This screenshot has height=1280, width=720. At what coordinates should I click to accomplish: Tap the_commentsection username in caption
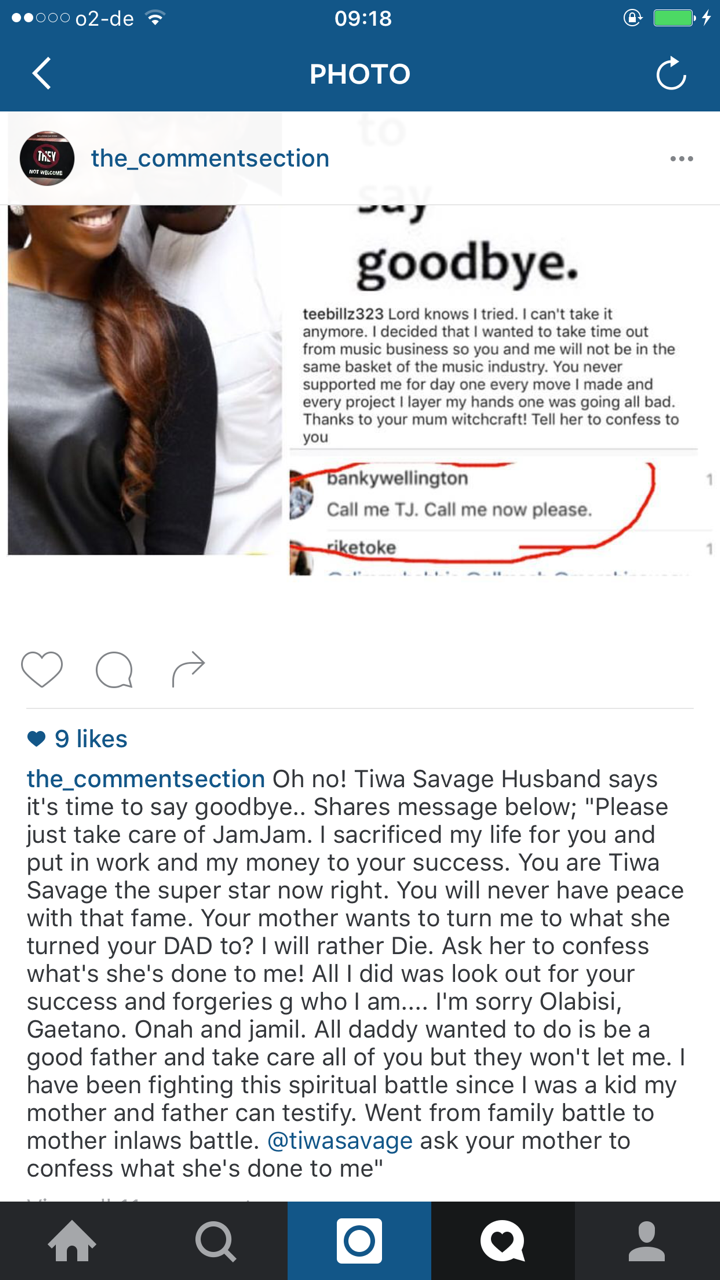pos(146,779)
